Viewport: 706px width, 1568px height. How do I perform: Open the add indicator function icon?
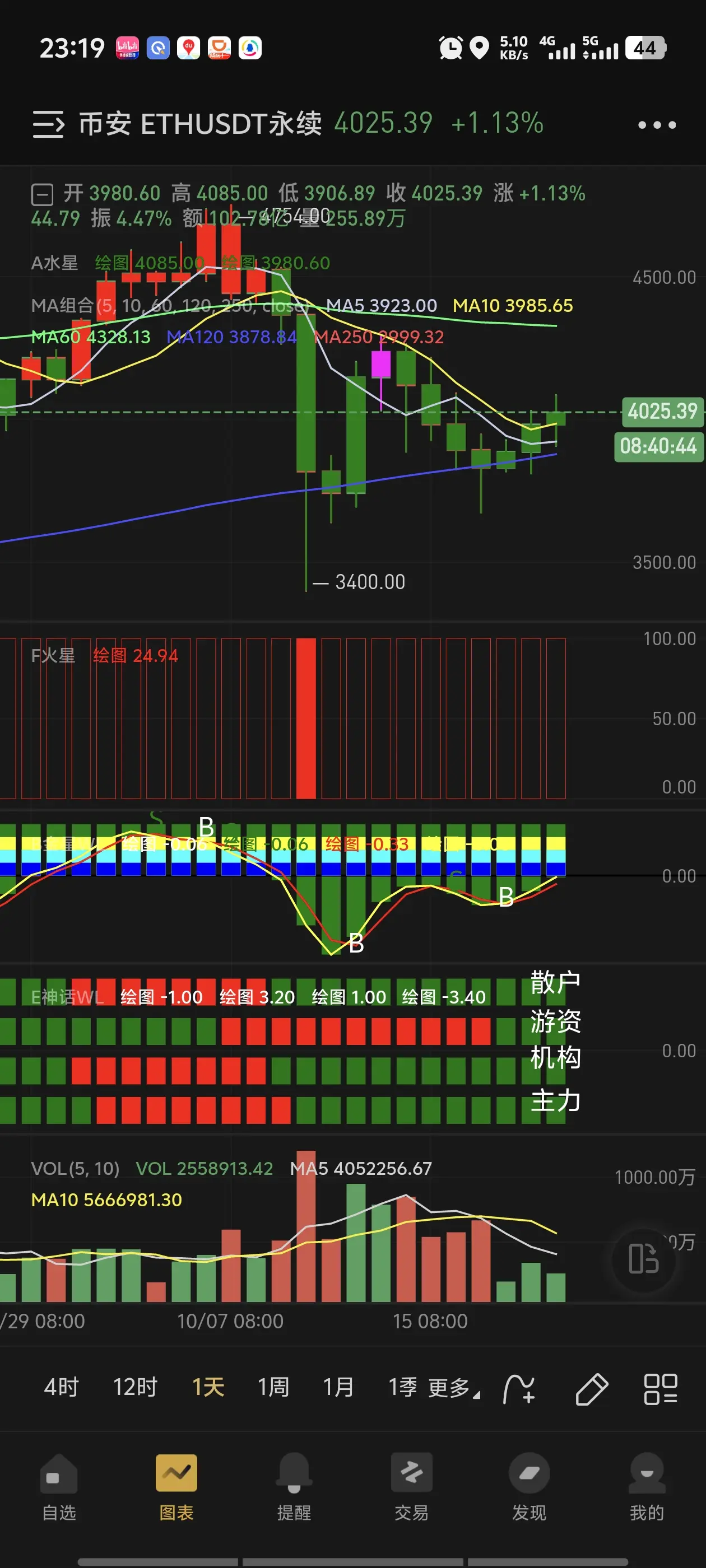pos(519,1389)
